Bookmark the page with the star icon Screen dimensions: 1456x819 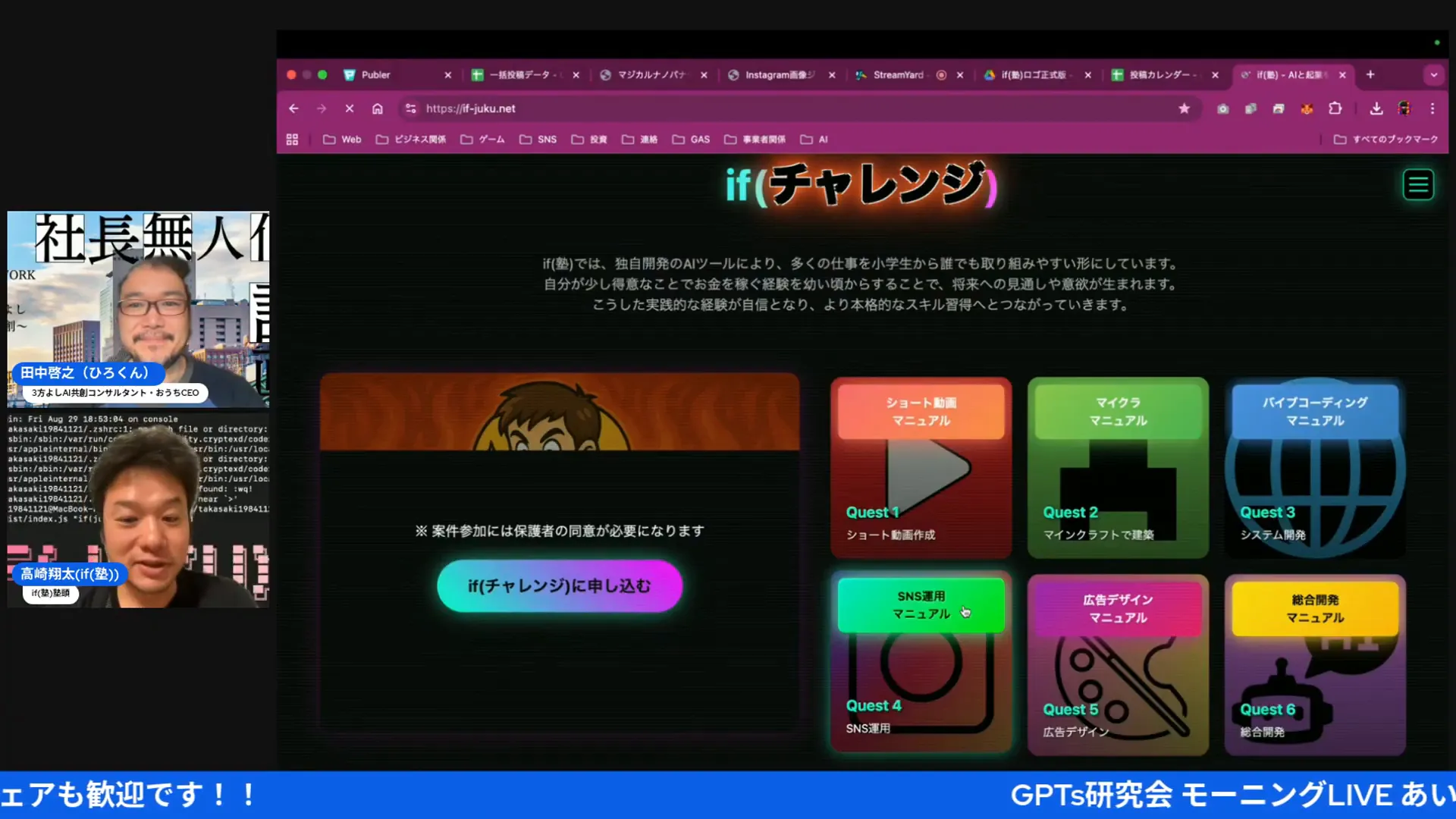[x=1184, y=108]
